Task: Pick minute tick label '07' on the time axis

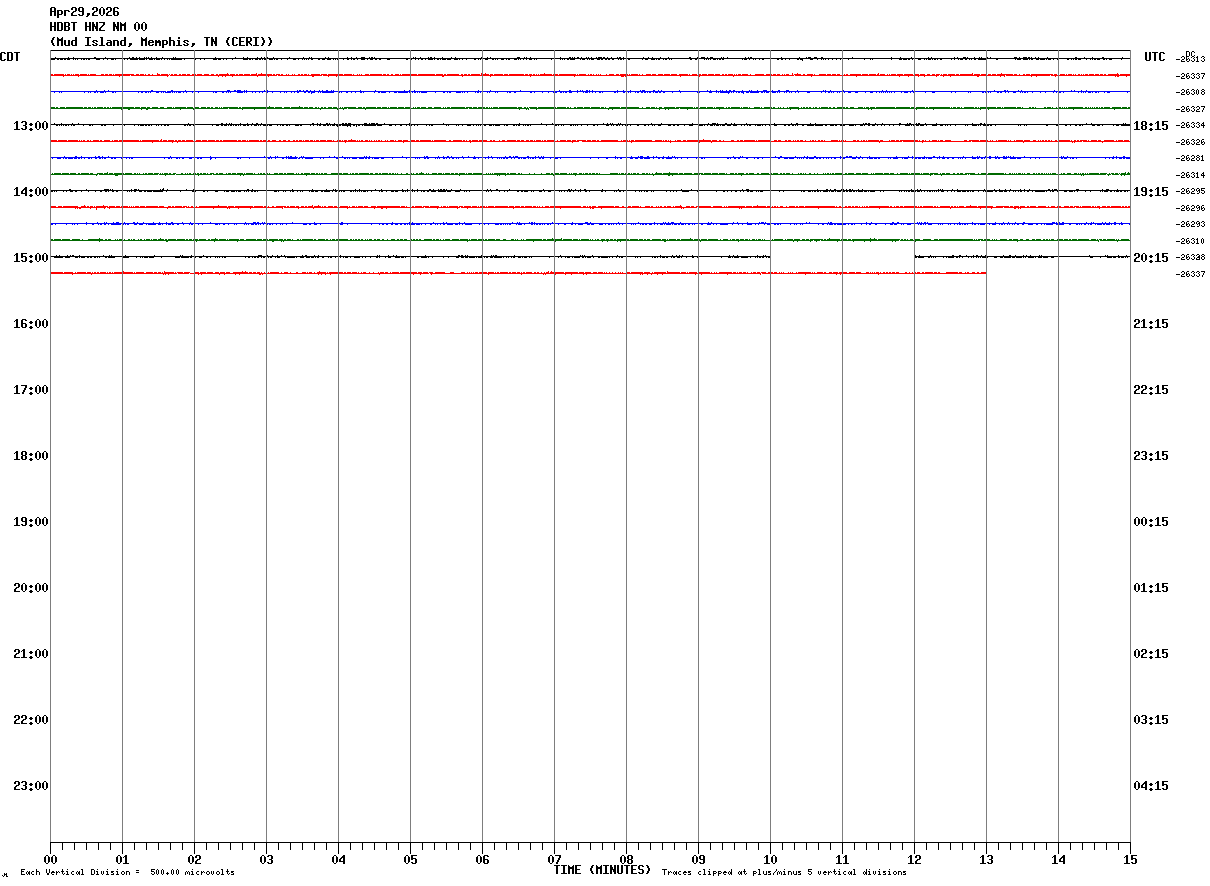Action: [x=554, y=860]
